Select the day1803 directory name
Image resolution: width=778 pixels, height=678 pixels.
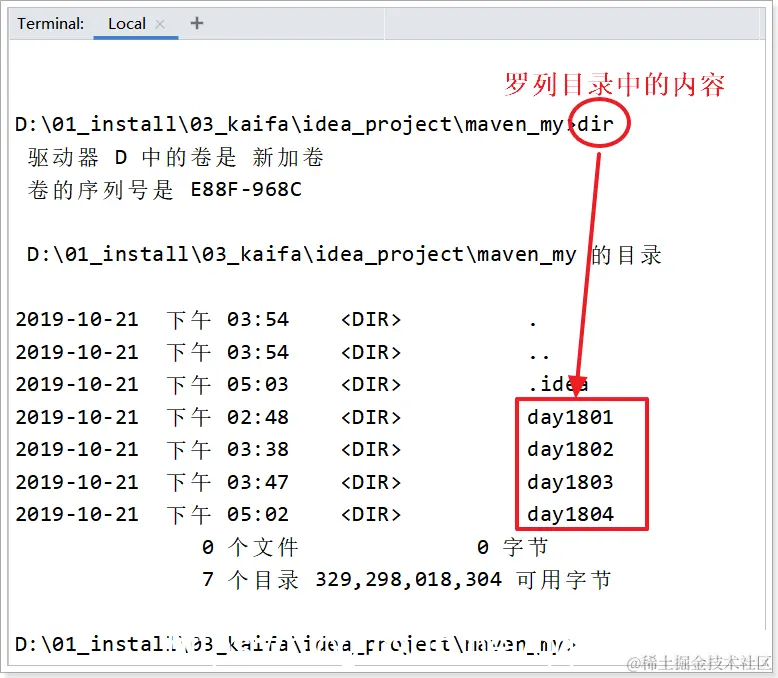click(570, 482)
